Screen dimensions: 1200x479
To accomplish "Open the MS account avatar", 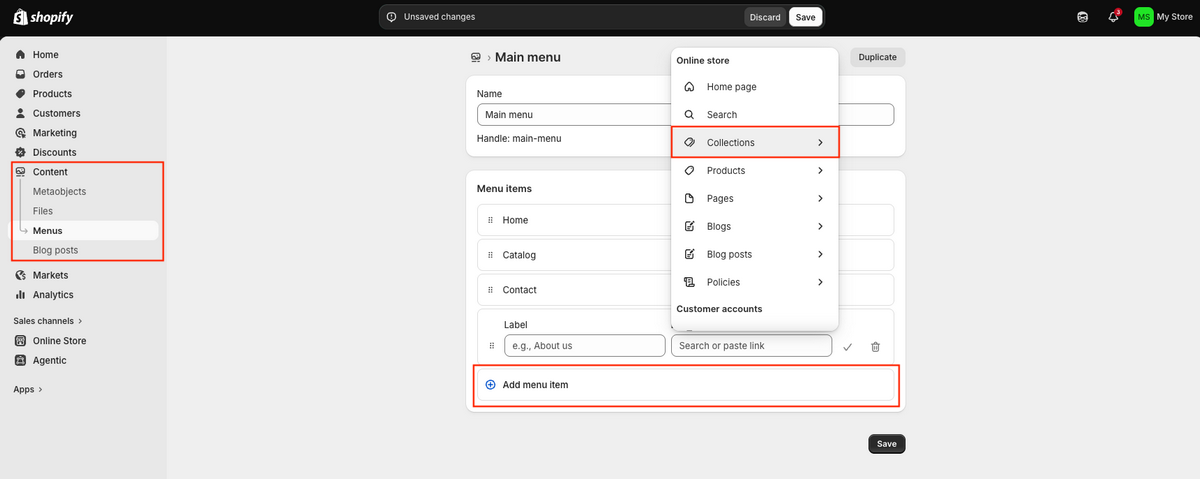I will point(1143,17).
